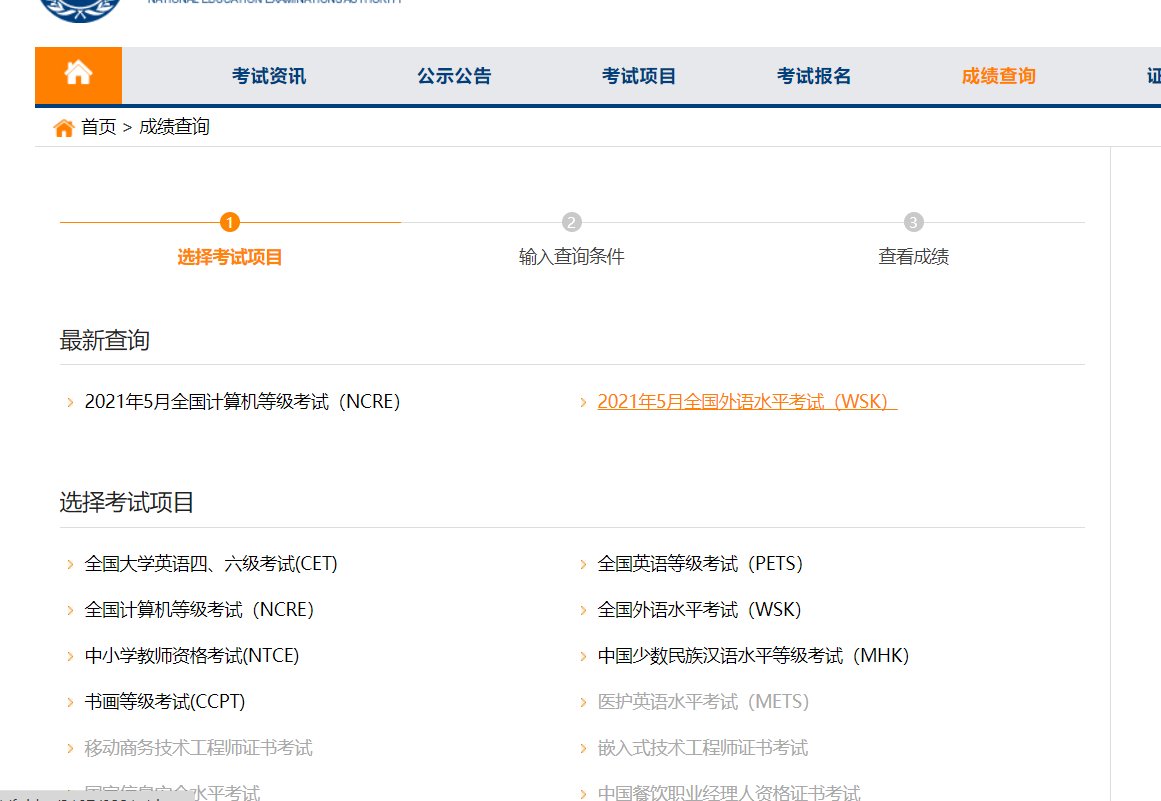Viewport: 1161px width, 801px height.
Task: Select 中国少数民族汉语水平等级考试 (MHK) link
Action: (753, 656)
